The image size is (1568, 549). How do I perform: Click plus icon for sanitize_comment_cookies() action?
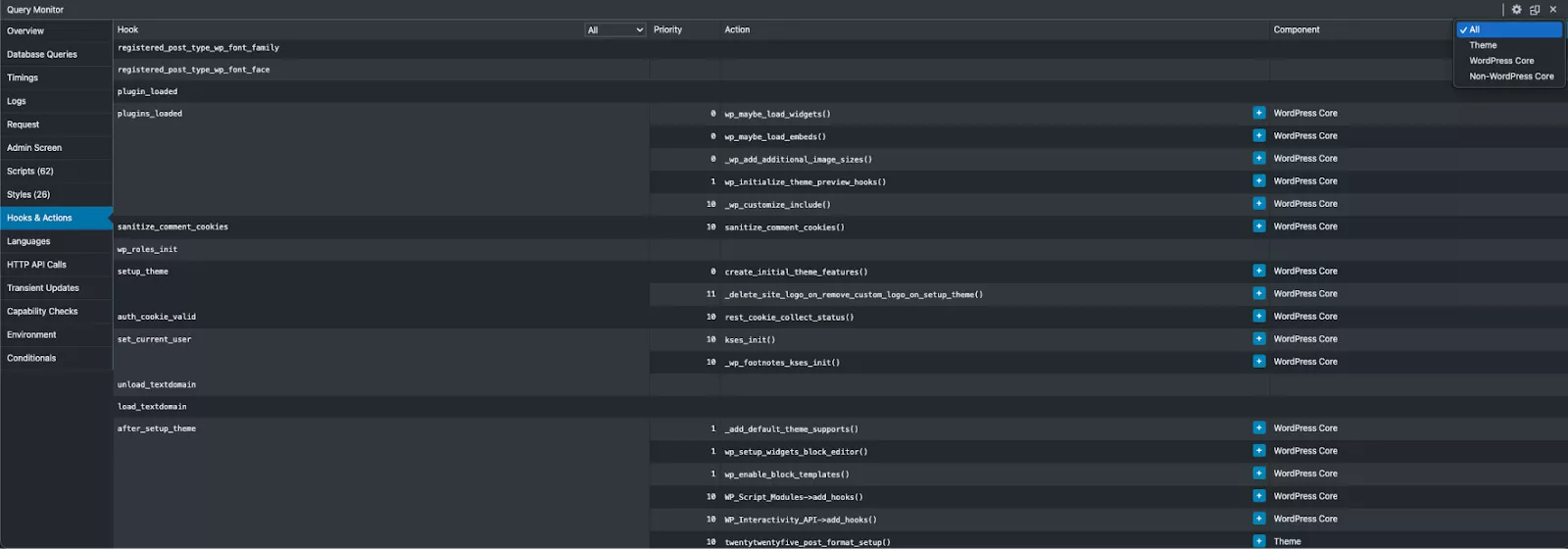[x=1259, y=226]
